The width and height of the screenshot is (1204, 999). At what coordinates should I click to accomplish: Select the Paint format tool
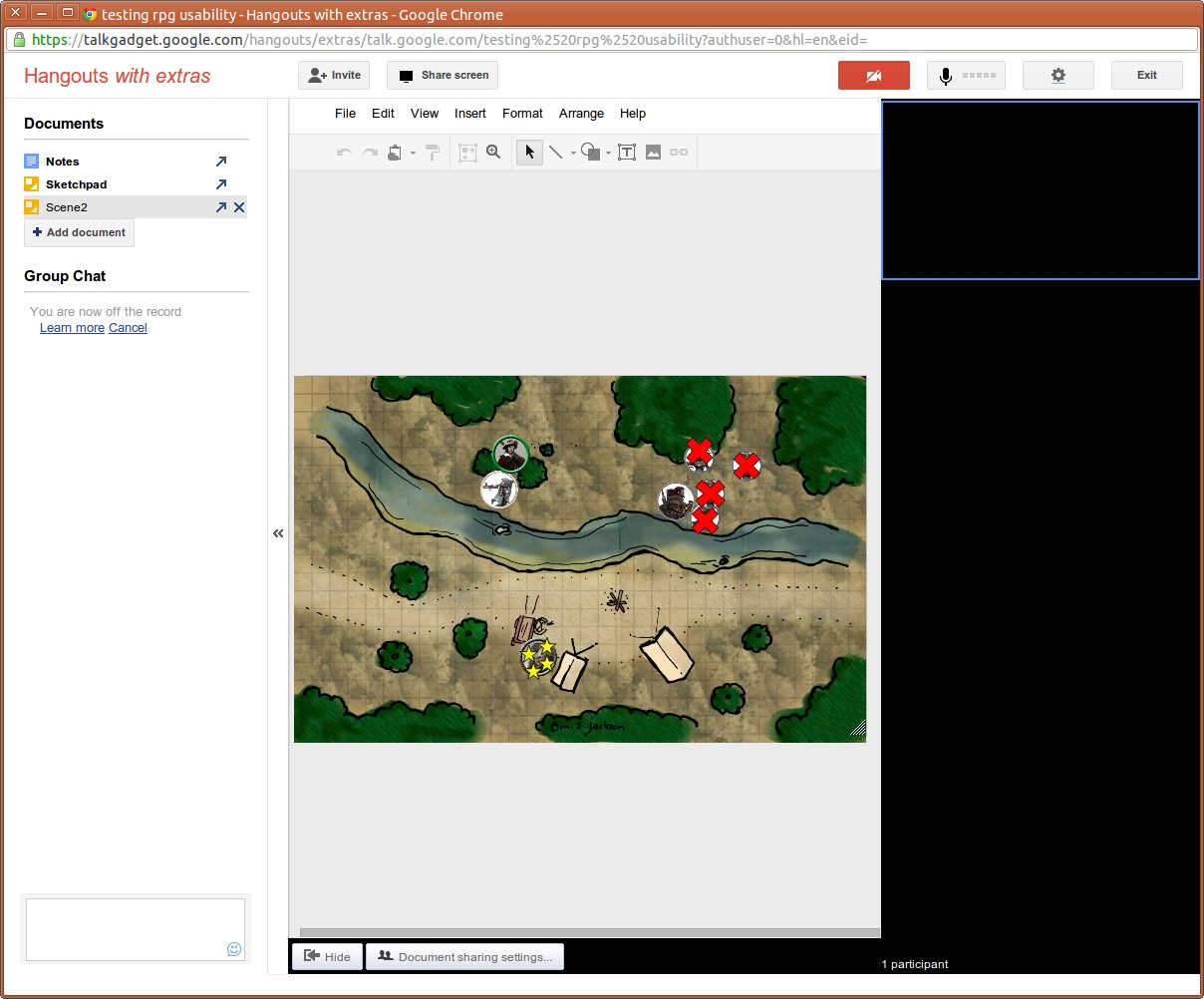pos(432,152)
